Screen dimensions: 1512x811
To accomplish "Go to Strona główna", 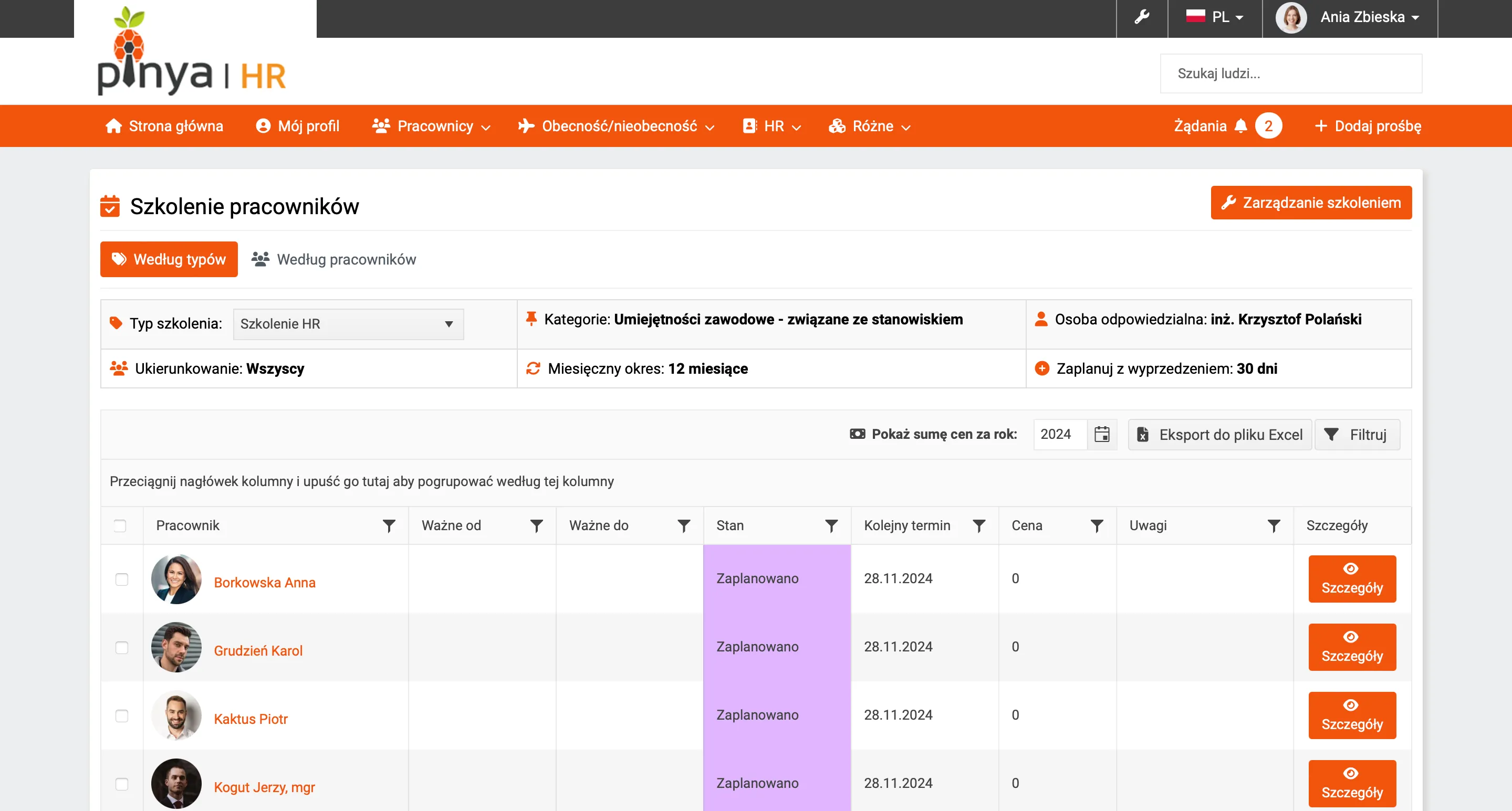I will click(164, 126).
